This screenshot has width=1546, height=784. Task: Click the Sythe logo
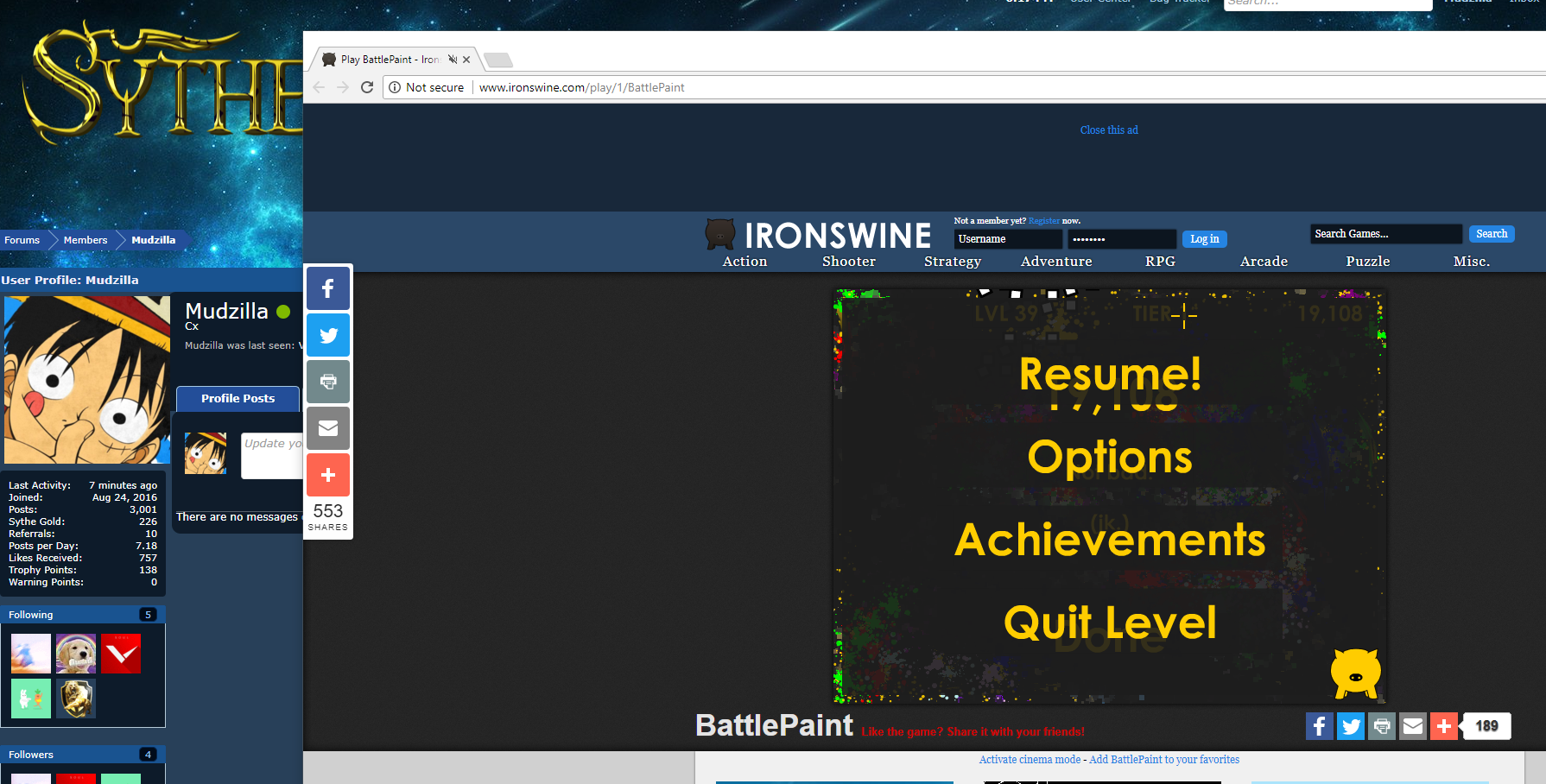[x=164, y=82]
